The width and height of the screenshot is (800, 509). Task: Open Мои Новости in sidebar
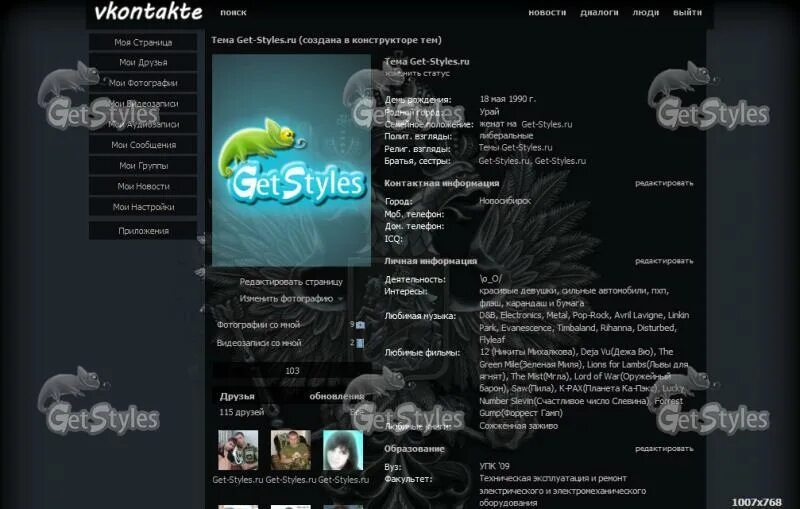click(143, 186)
